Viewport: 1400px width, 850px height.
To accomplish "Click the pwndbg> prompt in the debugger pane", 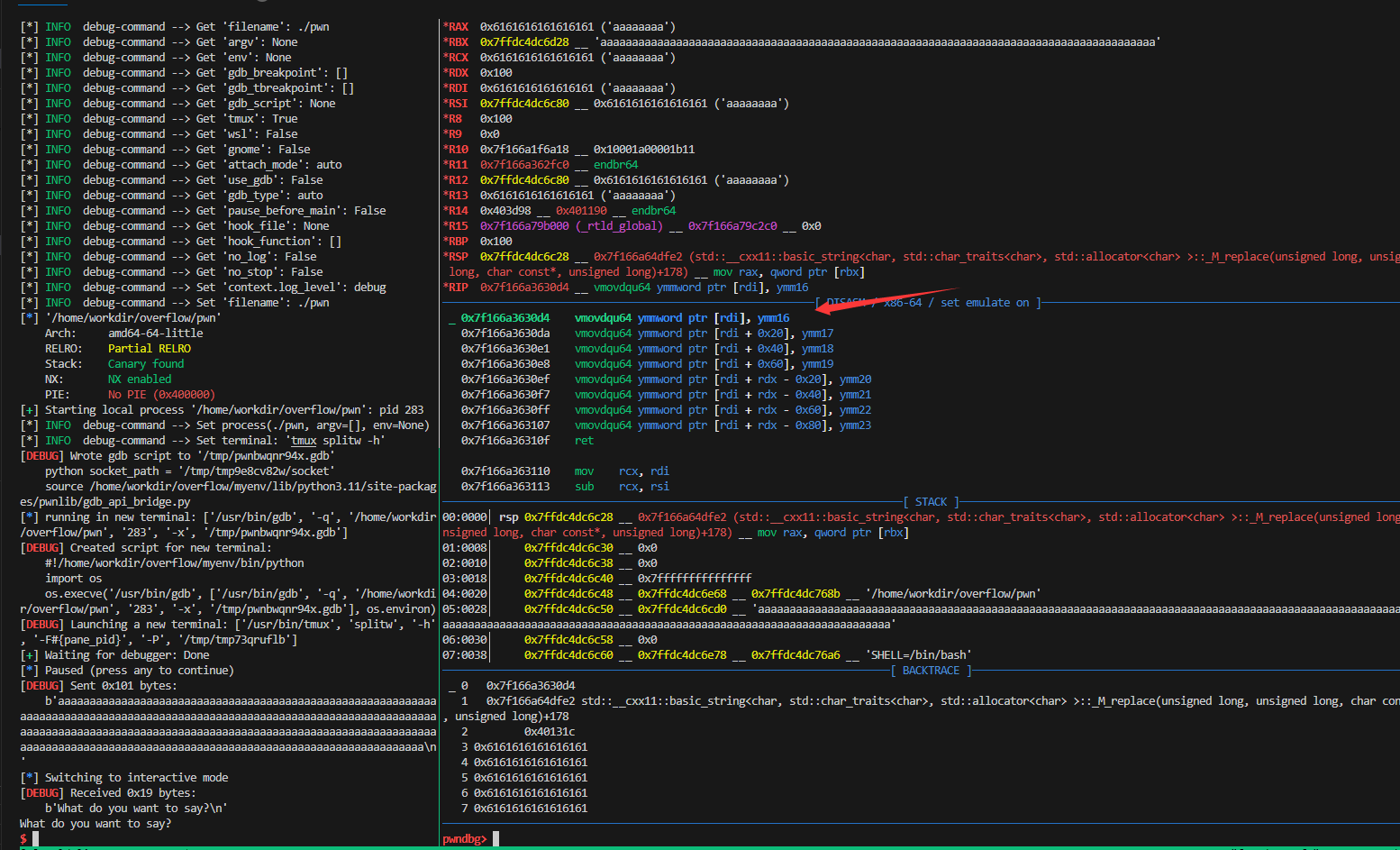I will [465, 839].
